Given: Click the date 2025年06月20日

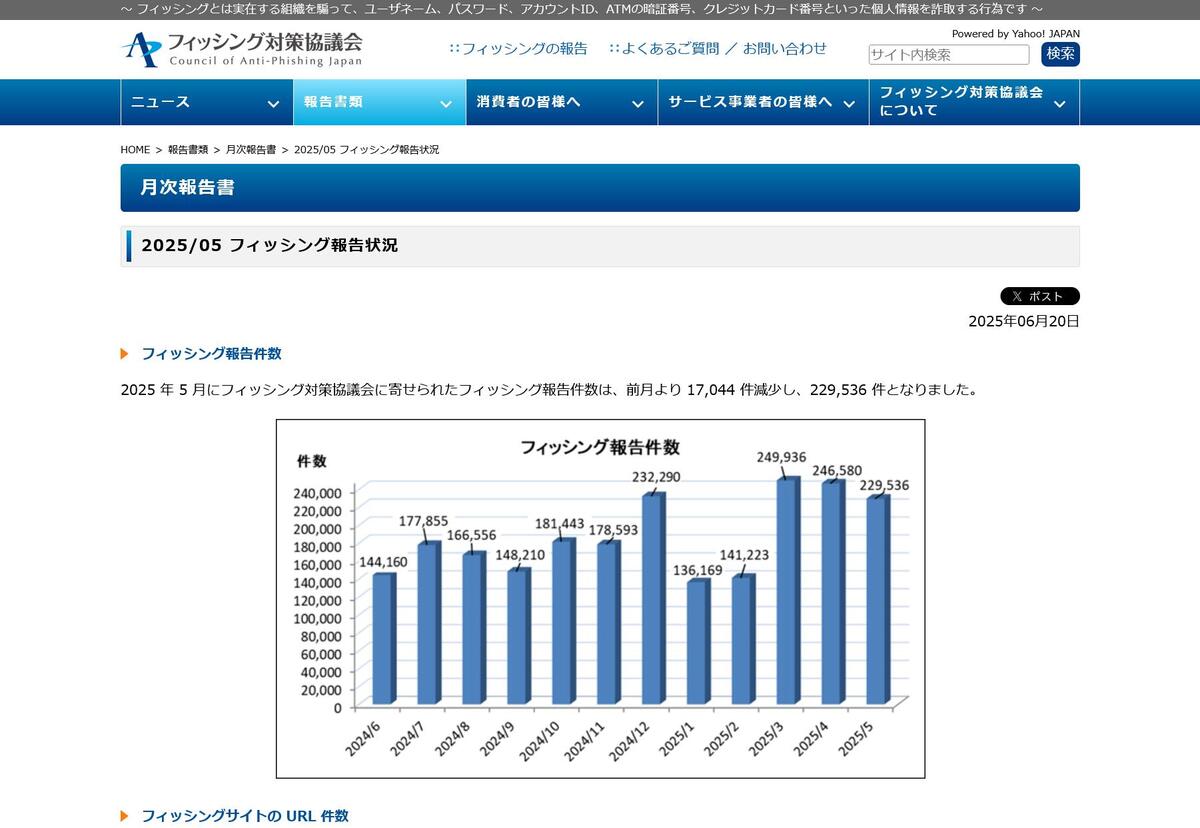Looking at the screenshot, I should click(x=1024, y=321).
